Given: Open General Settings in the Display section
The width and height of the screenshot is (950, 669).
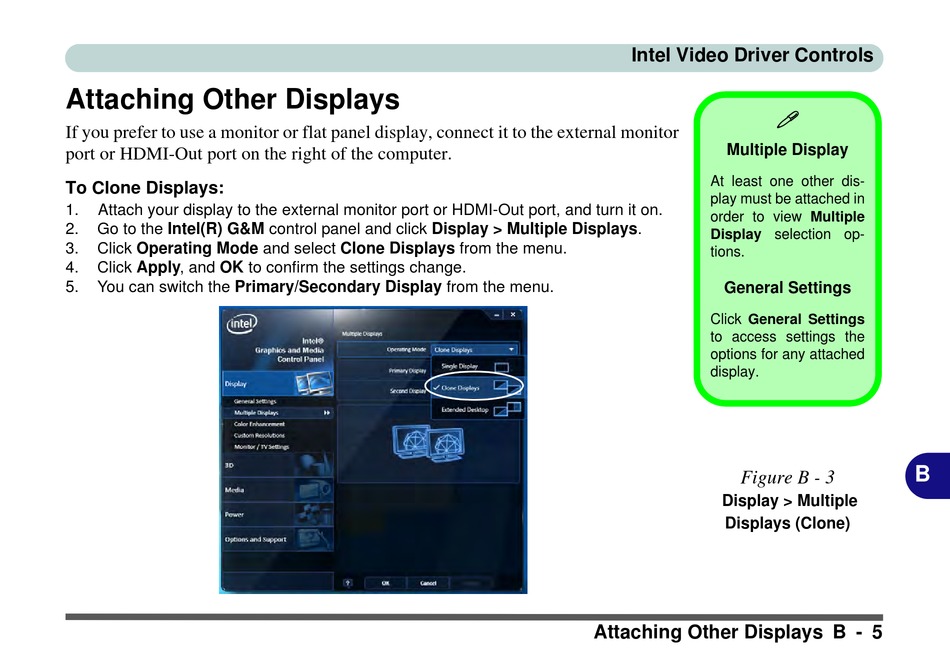Looking at the screenshot, I should pyautogui.click(x=255, y=401).
